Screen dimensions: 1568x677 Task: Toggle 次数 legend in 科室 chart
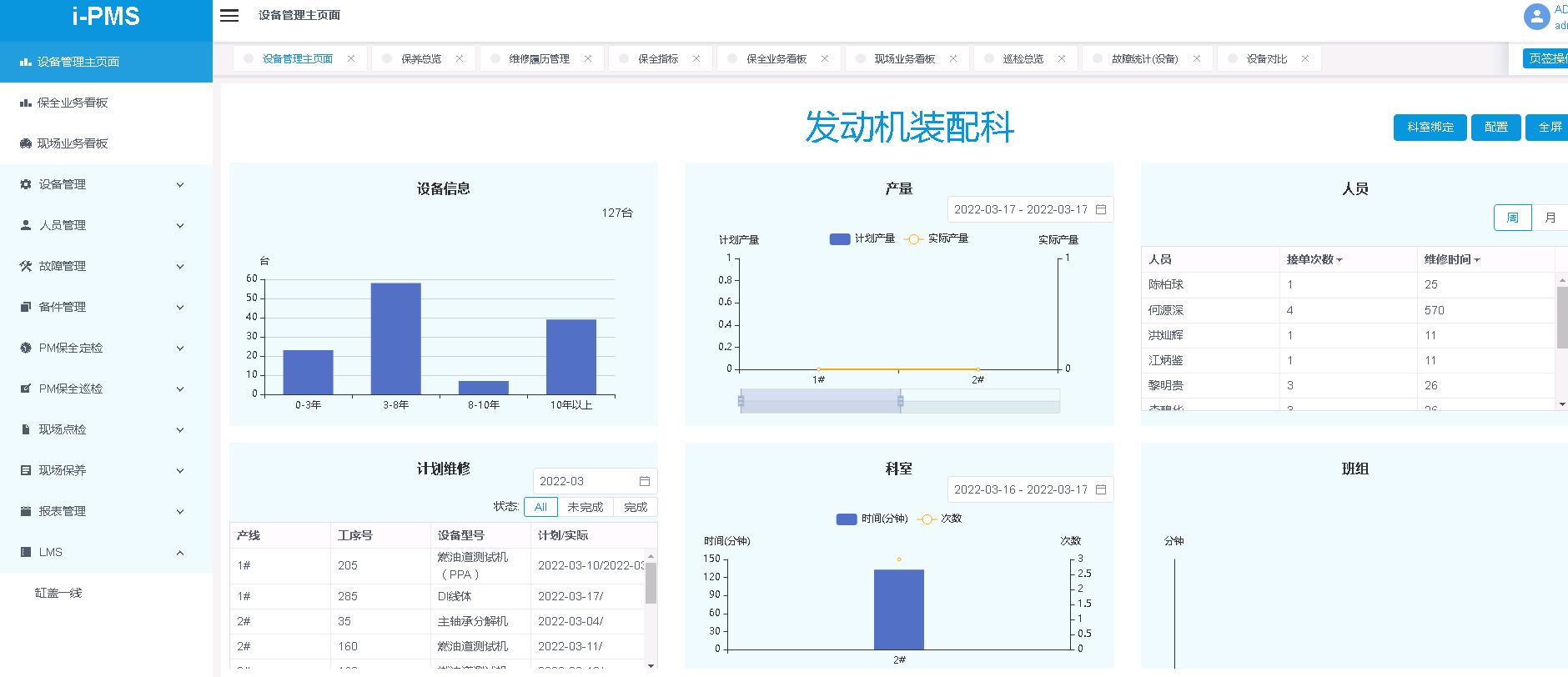click(940, 519)
